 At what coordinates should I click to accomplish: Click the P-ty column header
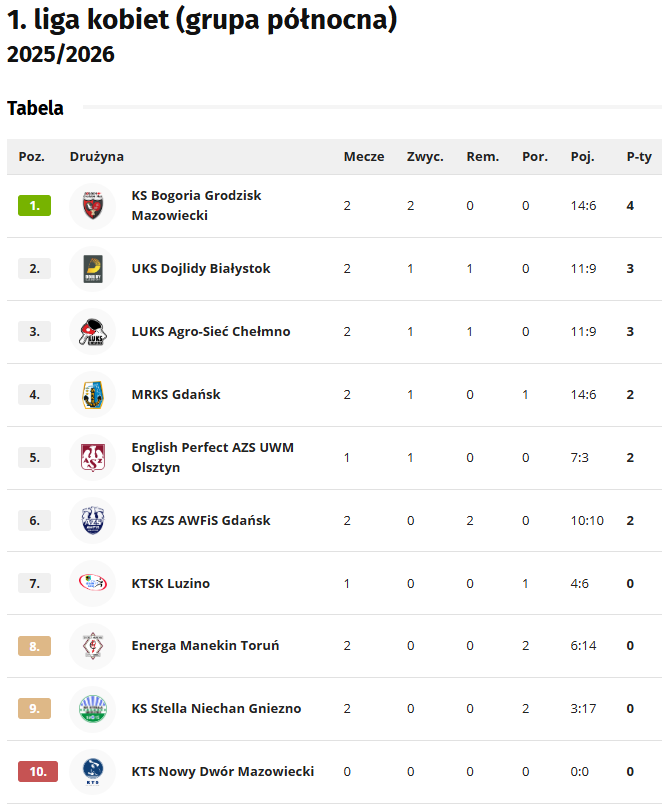[x=639, y=157]
